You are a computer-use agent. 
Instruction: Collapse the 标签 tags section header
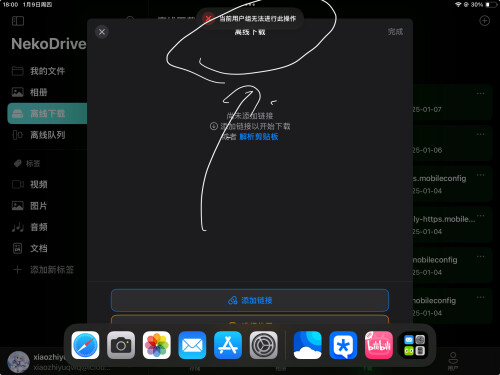click(x=27, y=163)
